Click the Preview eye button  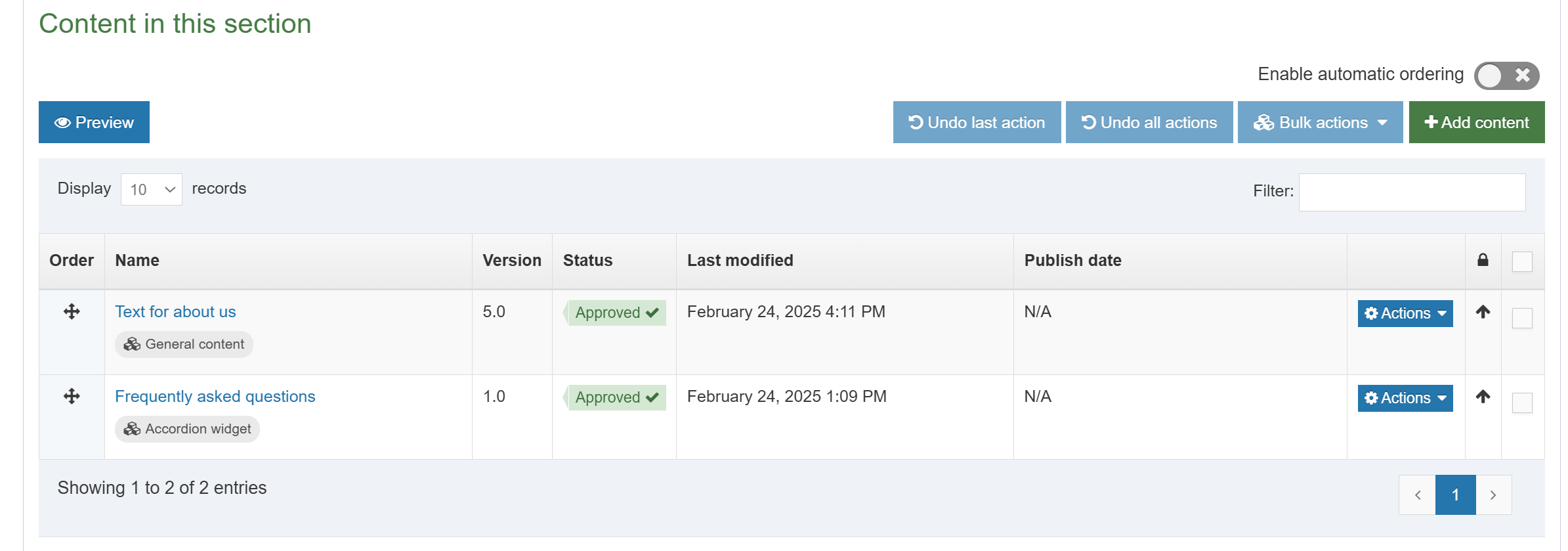94,122
